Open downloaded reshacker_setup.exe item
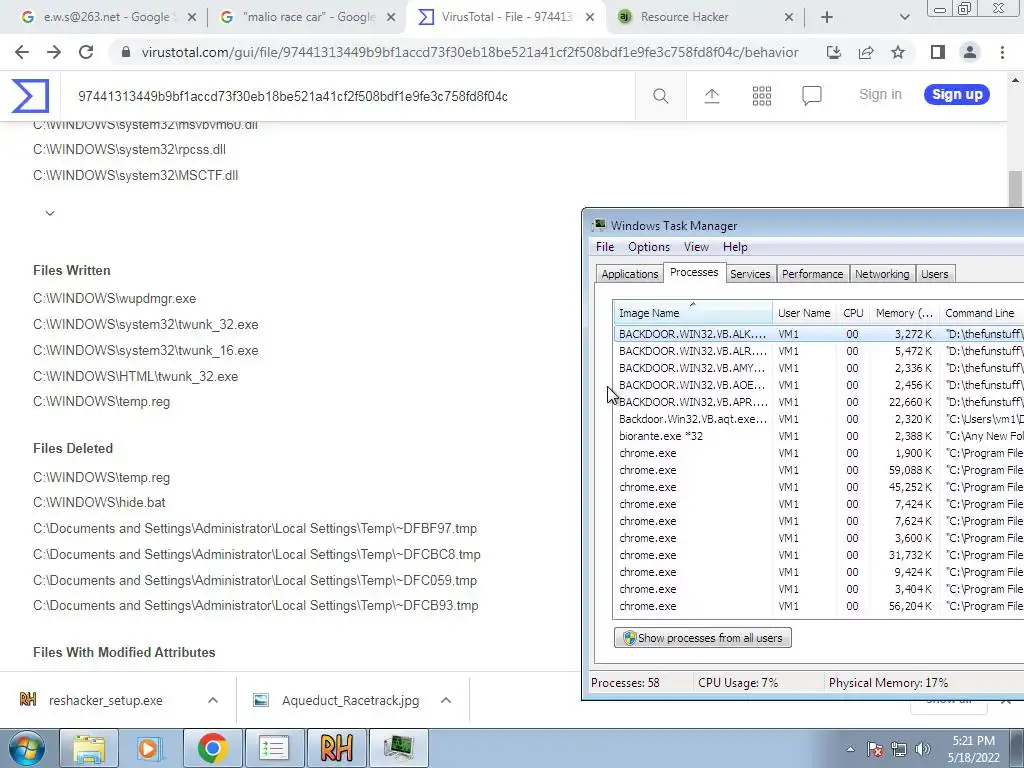This screenshot has width=1024, height=768. pos(106,700)
